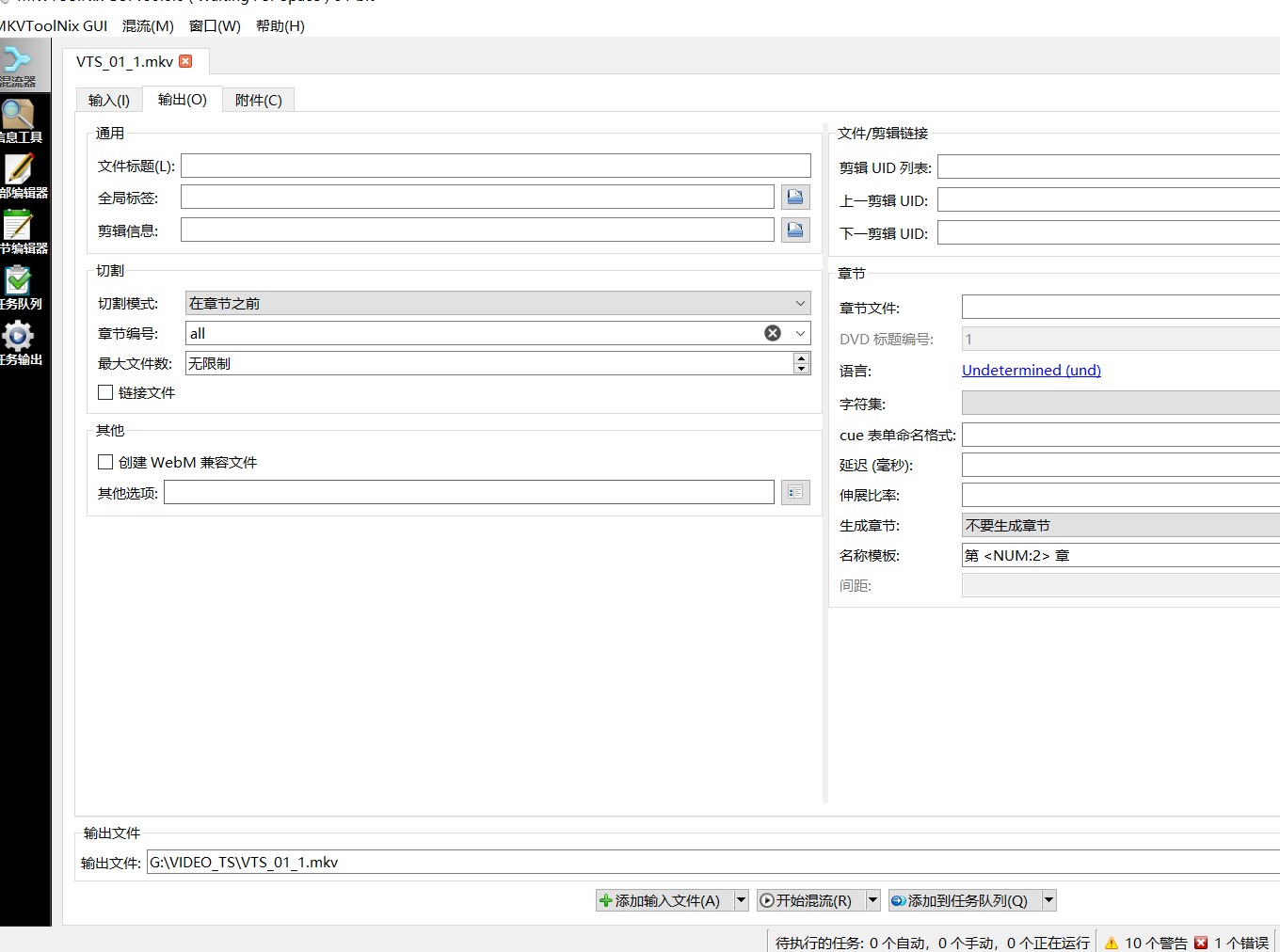Click 开始混流(R) button
The image size is (1280, 952).
810,900
